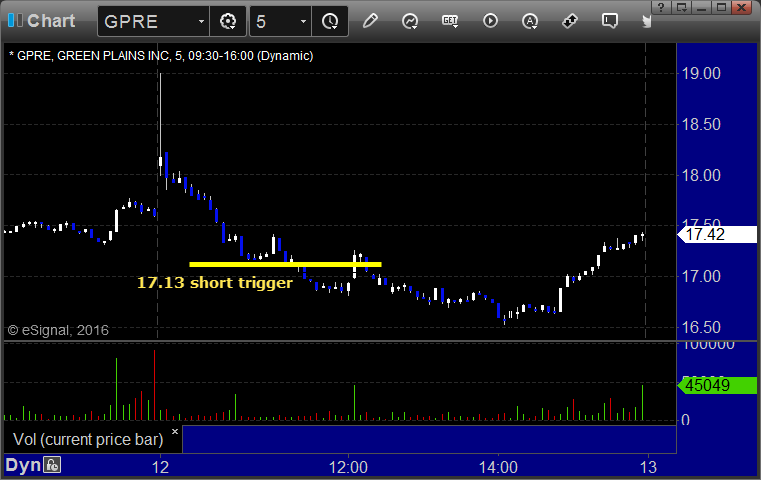
Task: Expand the 5 interval dropdown arrow
Action: click(303, 21)
